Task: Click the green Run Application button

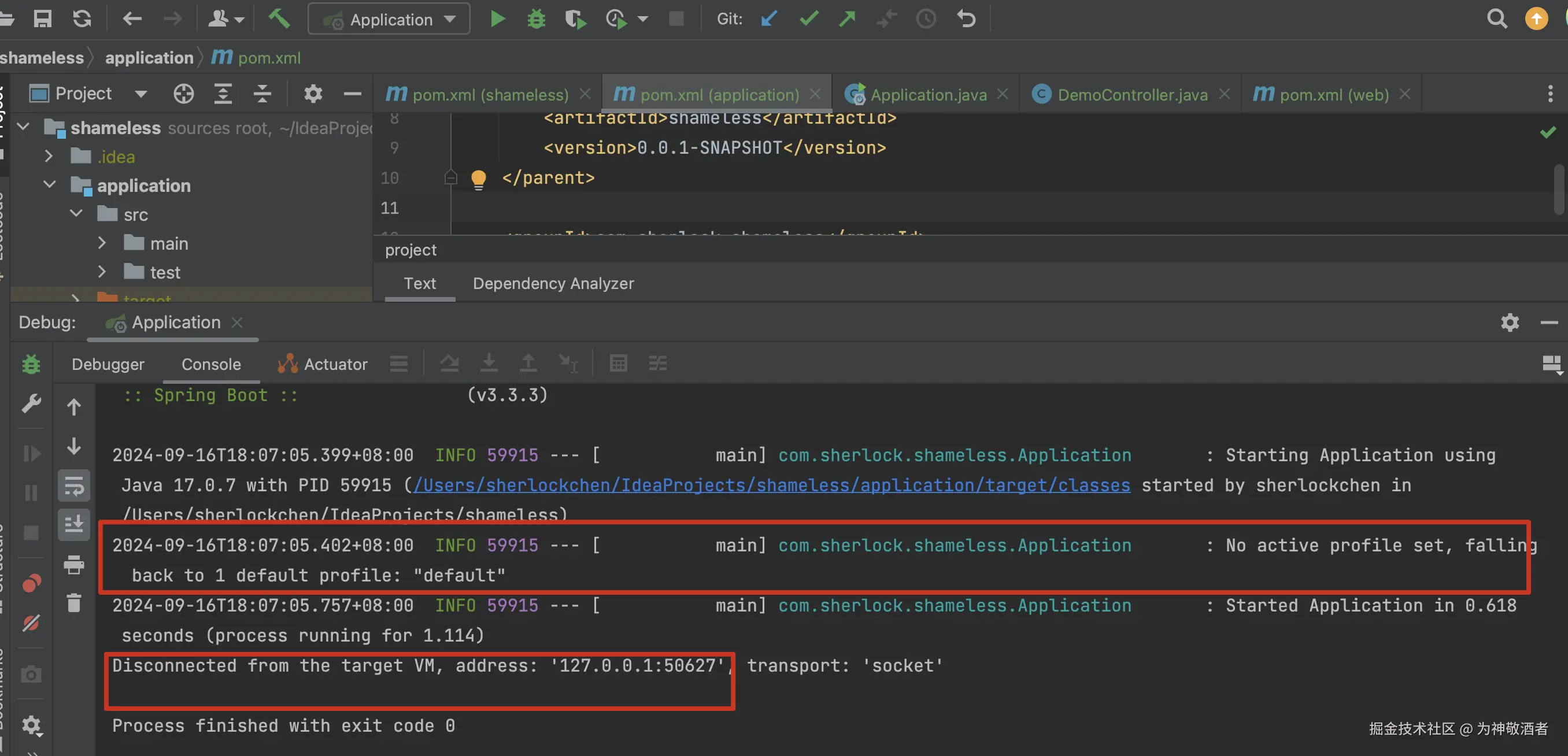Action: point(497,19)
